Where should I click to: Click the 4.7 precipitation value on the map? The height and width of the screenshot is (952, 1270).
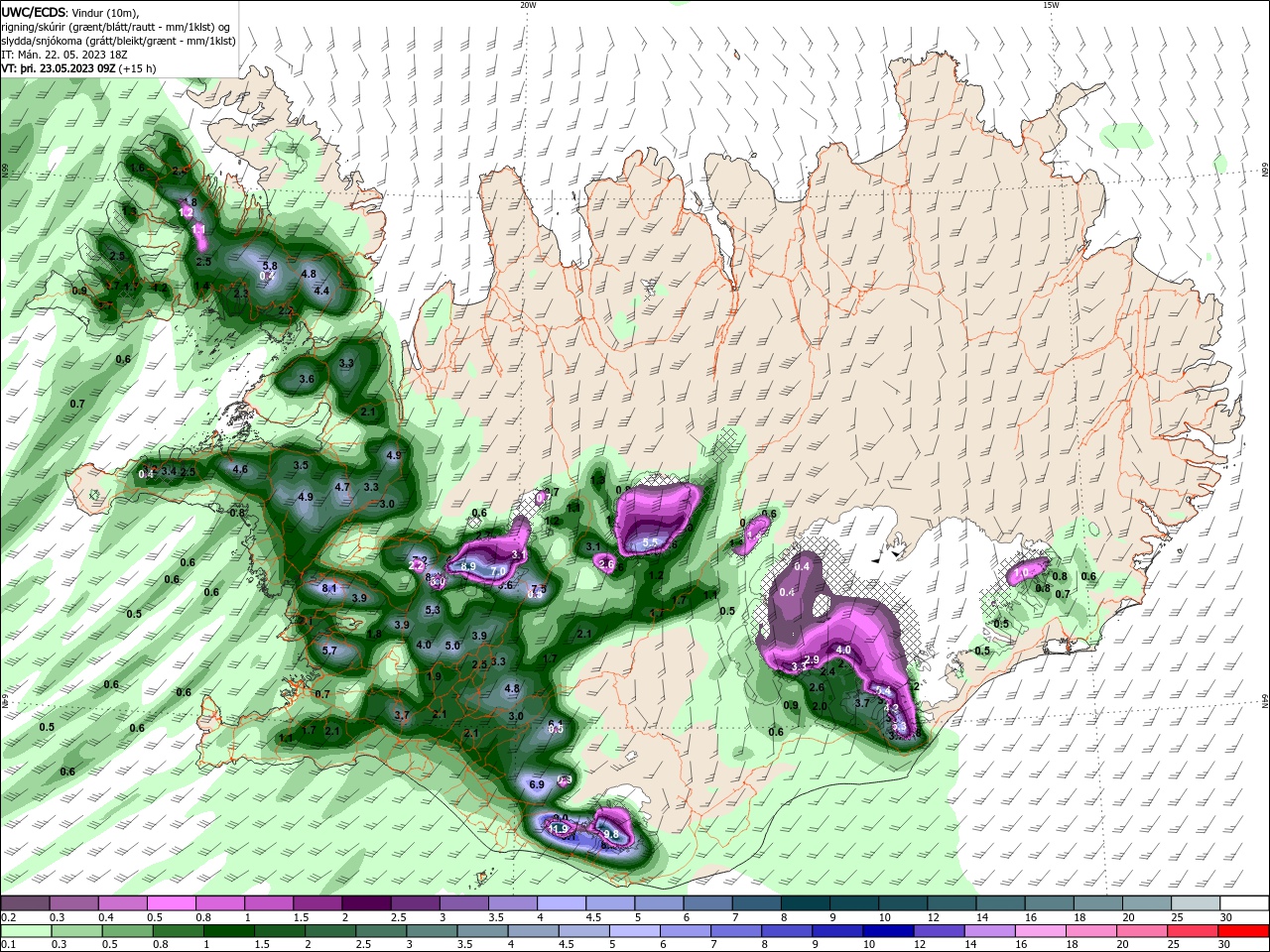click(x=342, y=487)
